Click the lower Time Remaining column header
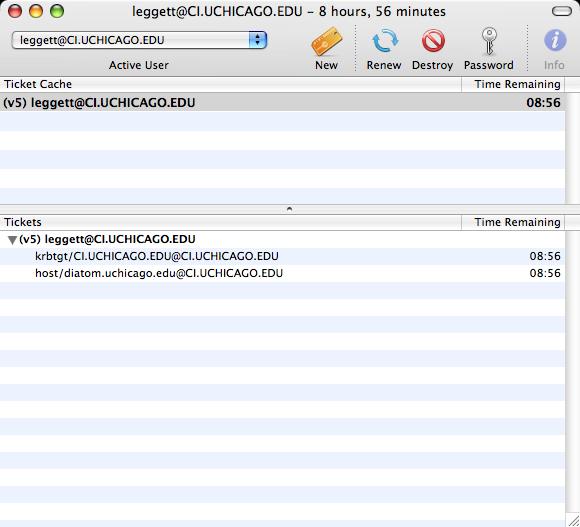Screen dimensions: 580x527 pos(513,222)
